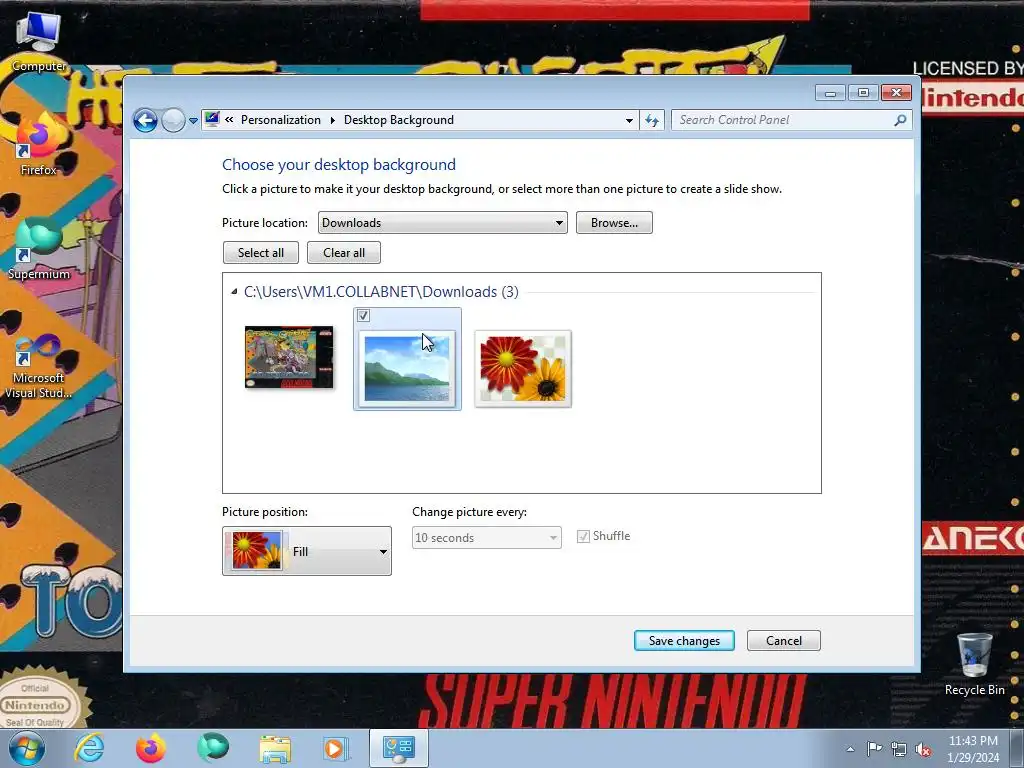Click the Control Panel taskbar button
This screenshot has width=1024, height=768.
point(399,748)
